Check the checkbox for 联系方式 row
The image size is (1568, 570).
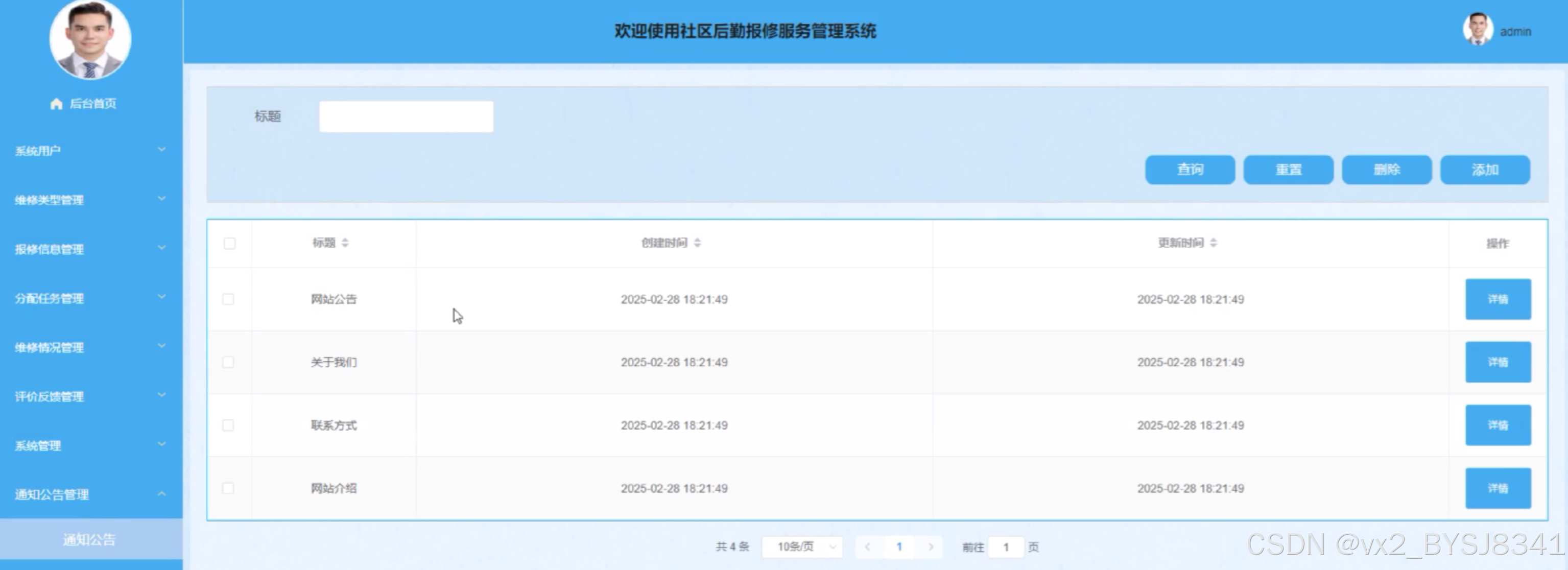pos(228,425)
